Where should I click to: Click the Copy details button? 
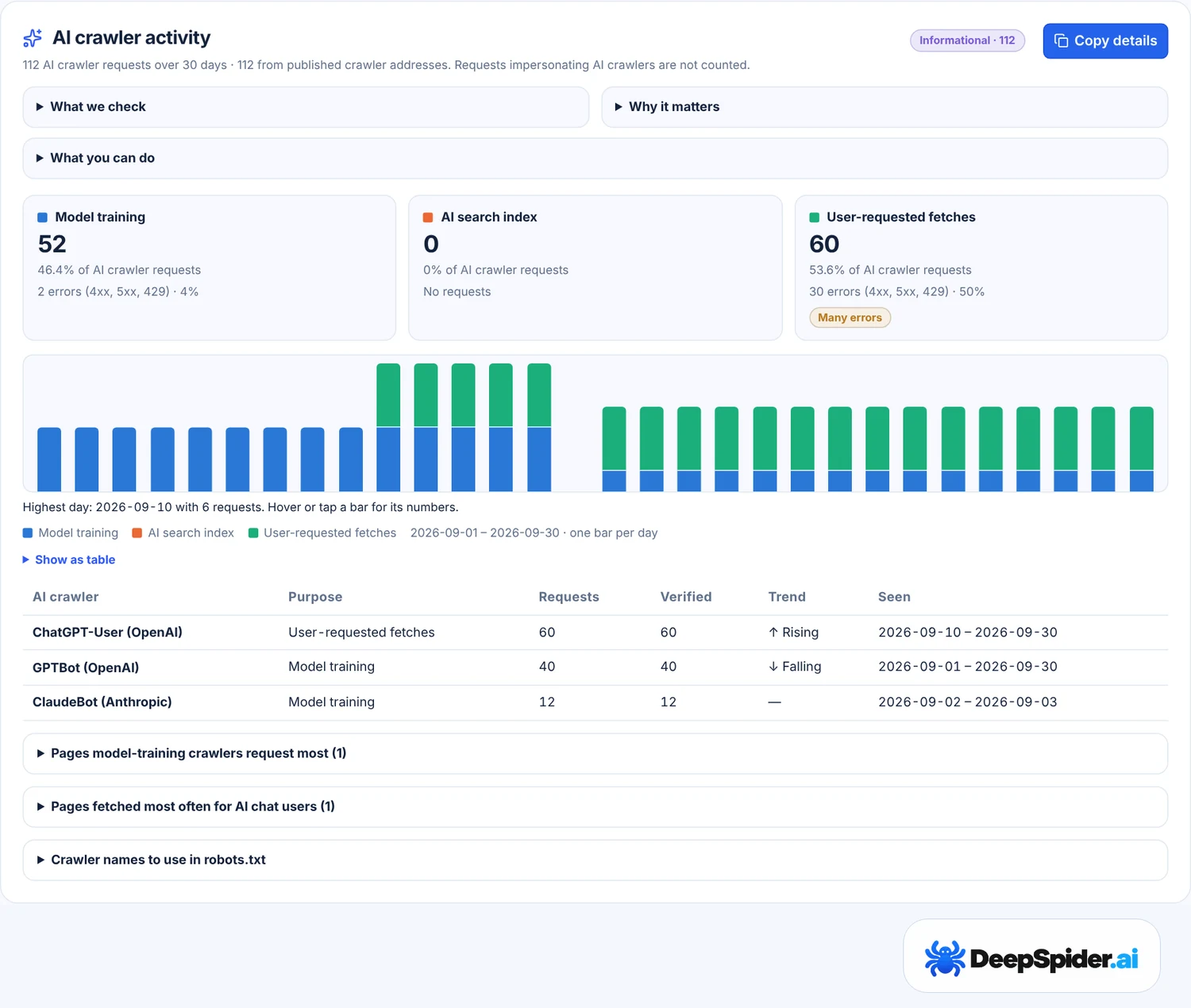coord(1105,41)
